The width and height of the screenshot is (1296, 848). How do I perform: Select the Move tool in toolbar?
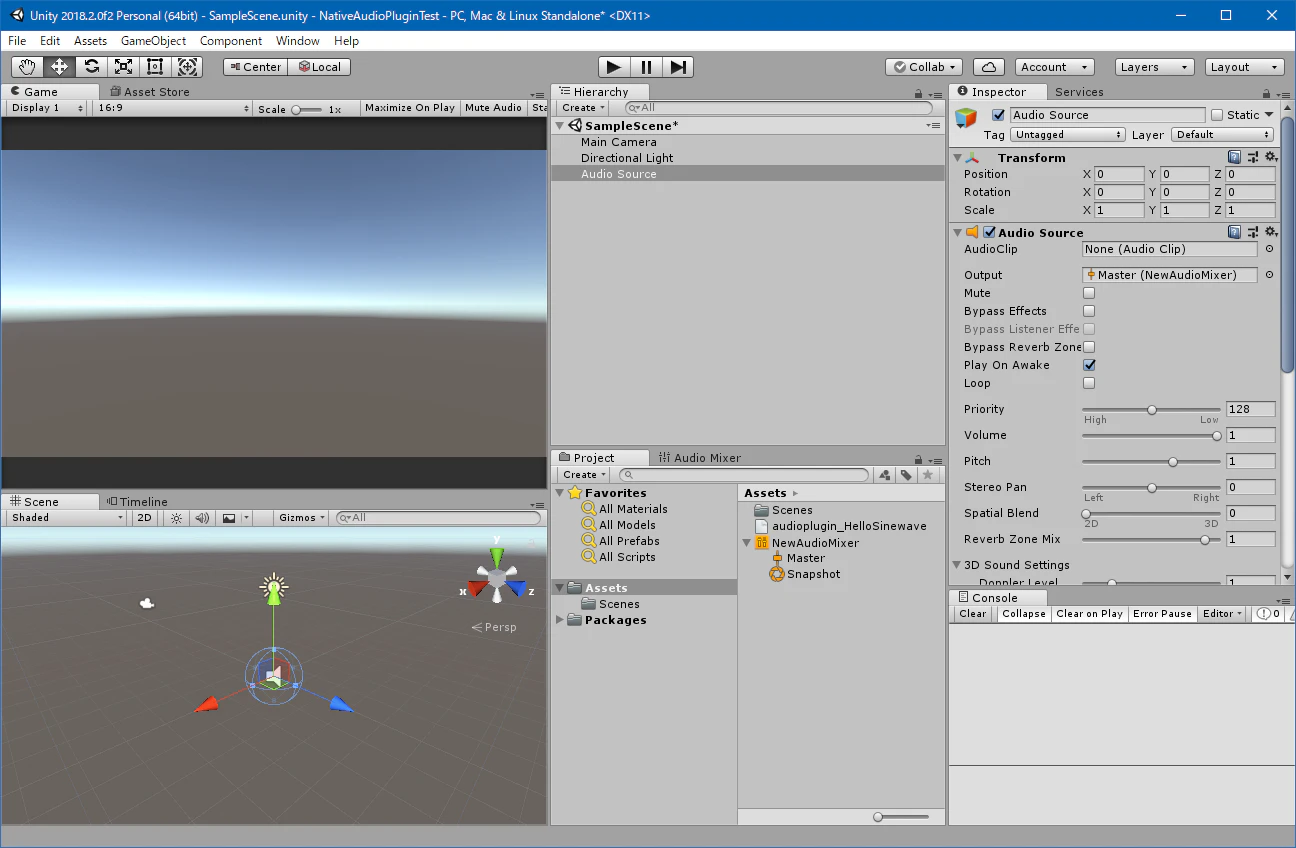(x=59, y=67)
